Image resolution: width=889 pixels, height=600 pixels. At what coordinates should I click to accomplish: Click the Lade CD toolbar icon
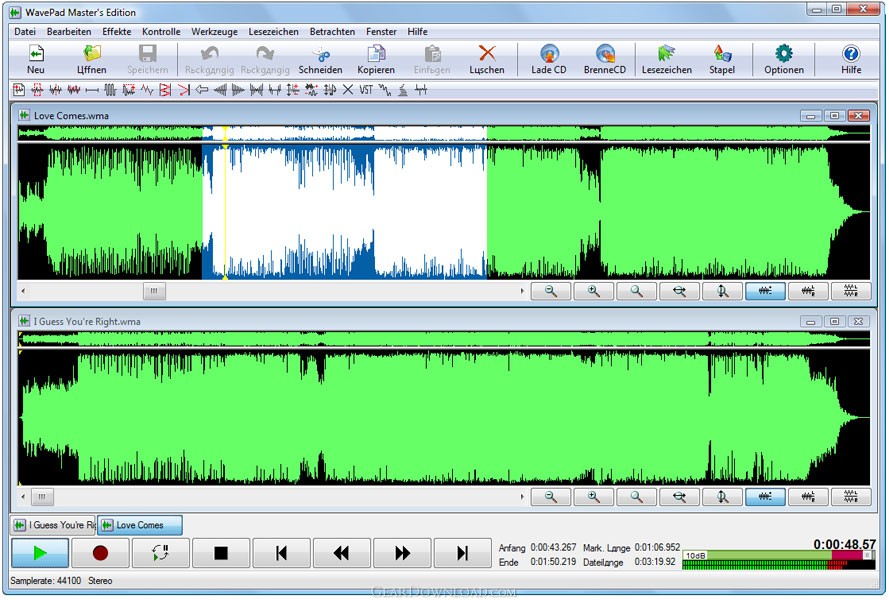pos(548,59)
